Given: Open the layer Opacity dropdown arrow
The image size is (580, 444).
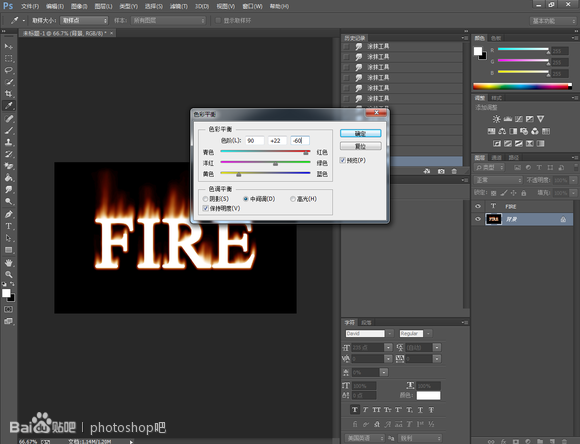Looking at the screenshot, I should tap(573, 180).
